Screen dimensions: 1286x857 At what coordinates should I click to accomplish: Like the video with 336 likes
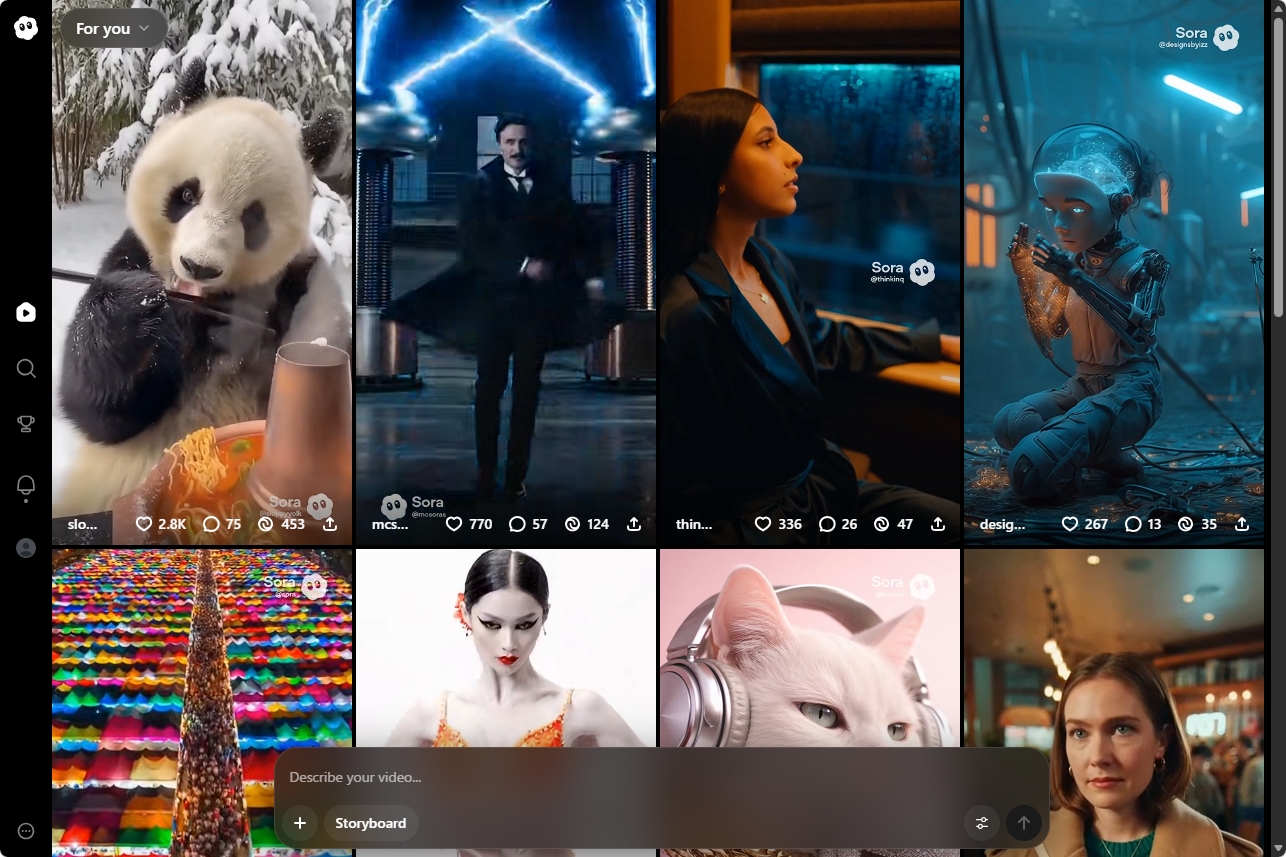click(778, 524)
